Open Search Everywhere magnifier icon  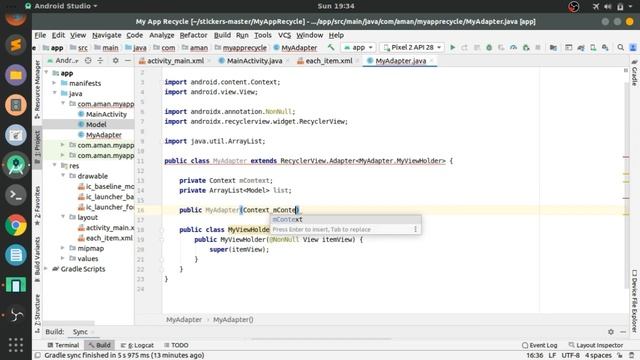tap(620, 47)
